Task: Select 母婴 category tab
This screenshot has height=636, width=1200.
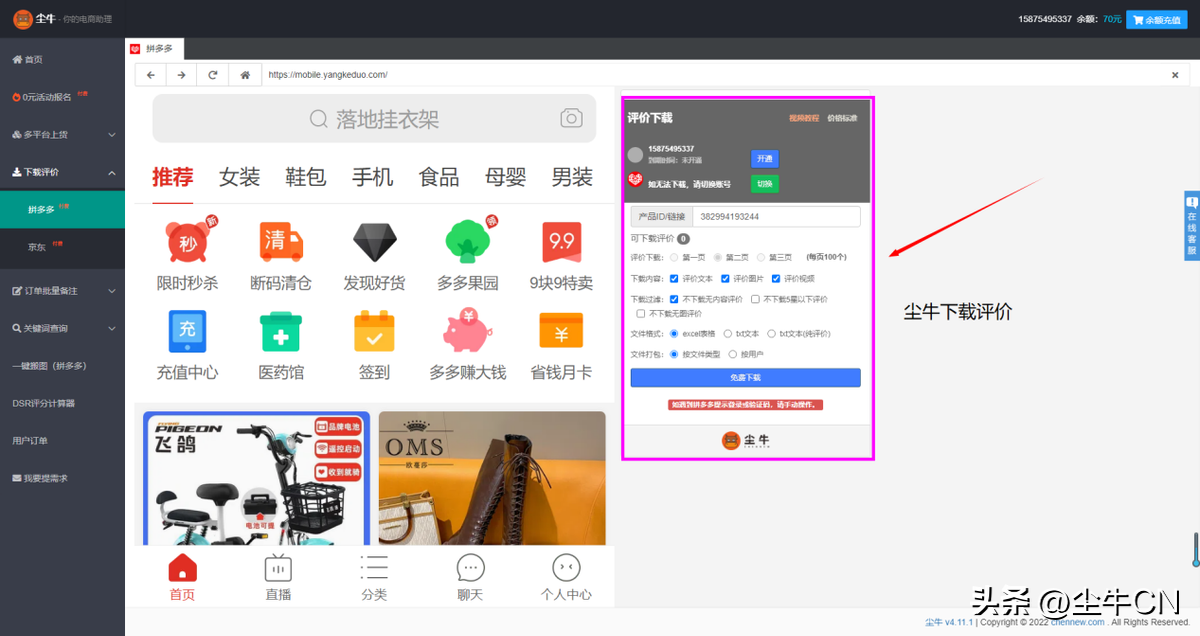Action: (505, 177)
